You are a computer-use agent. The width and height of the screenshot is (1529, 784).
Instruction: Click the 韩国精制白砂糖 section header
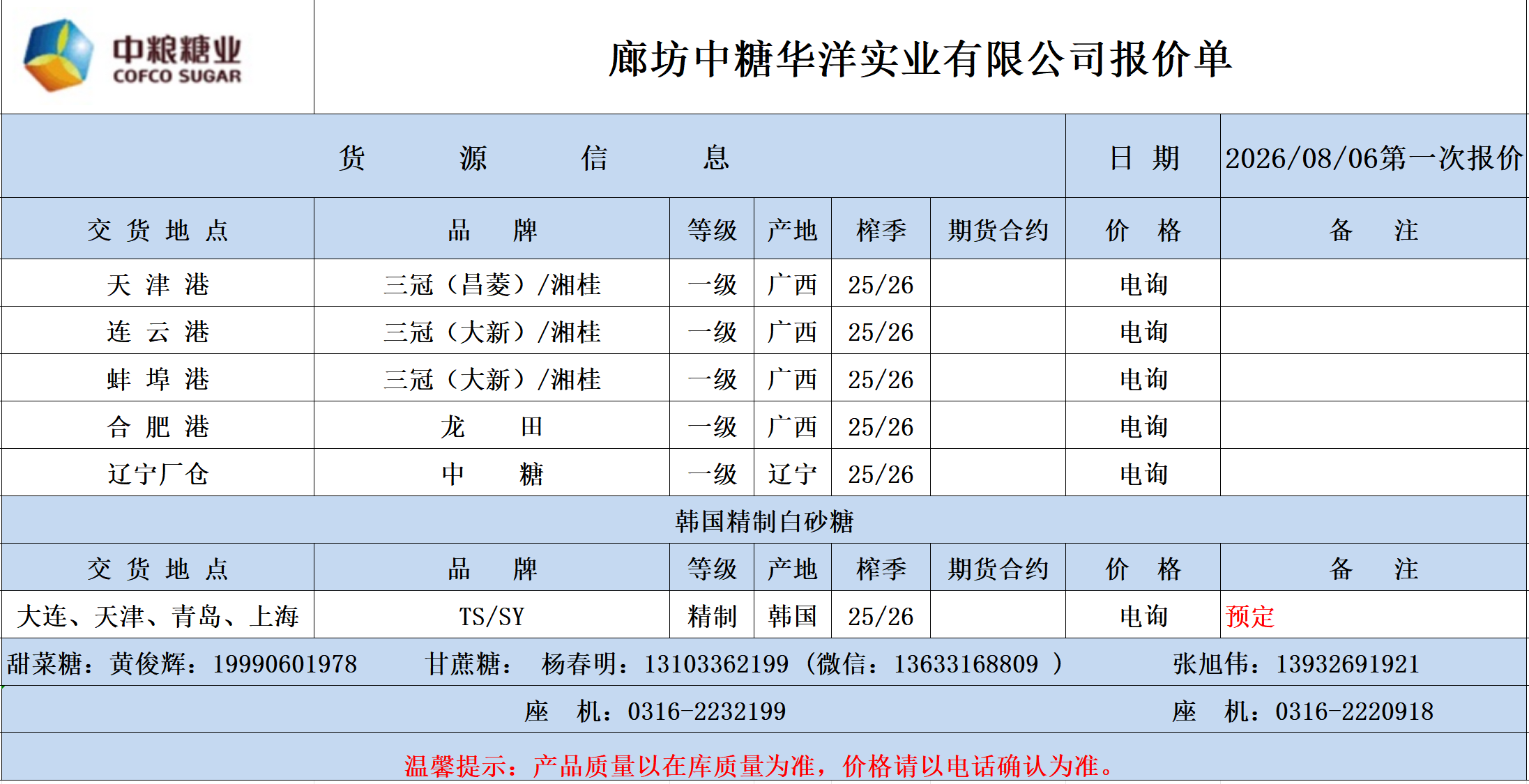tap(764, 521)
